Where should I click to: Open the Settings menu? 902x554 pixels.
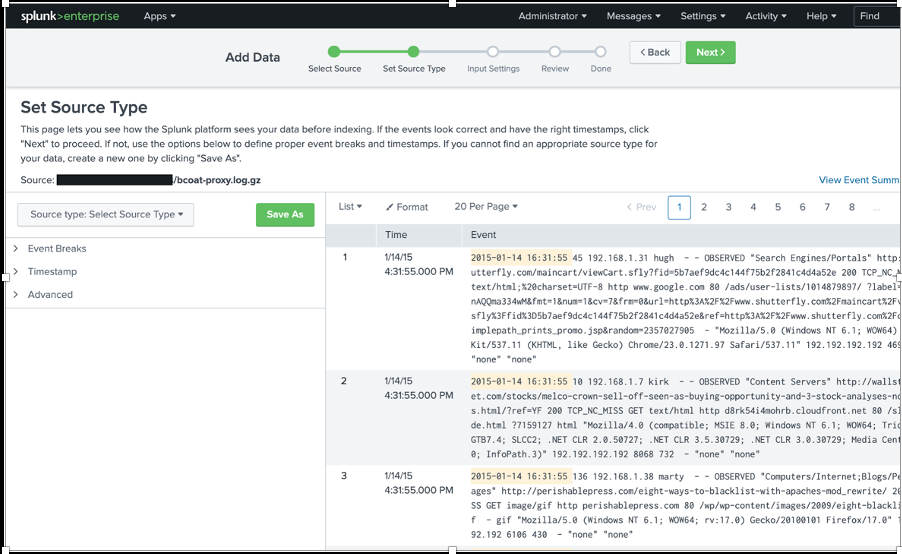pos(702,16)
